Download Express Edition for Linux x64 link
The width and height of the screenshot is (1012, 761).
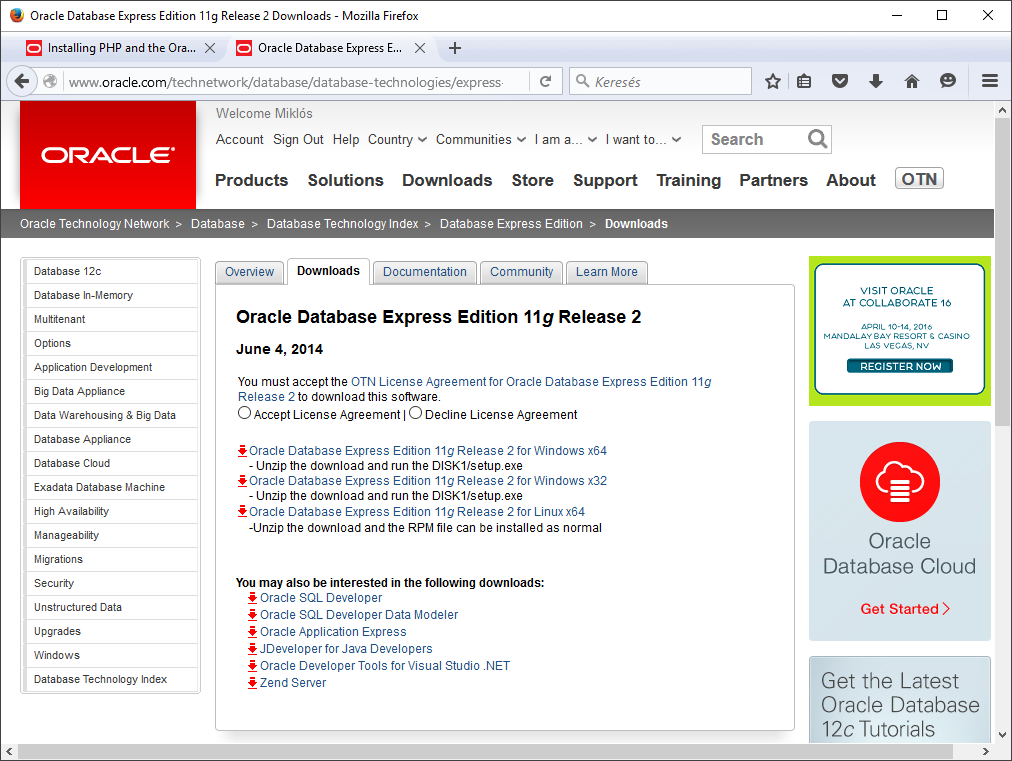(x=417, y=511)
